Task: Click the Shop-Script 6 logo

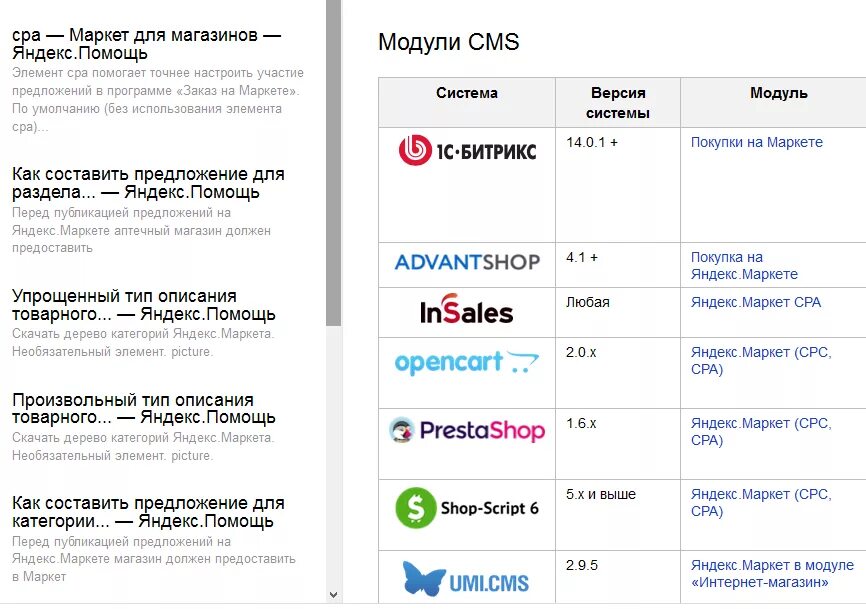Action: pyautogui.click(x=467, y=508)
